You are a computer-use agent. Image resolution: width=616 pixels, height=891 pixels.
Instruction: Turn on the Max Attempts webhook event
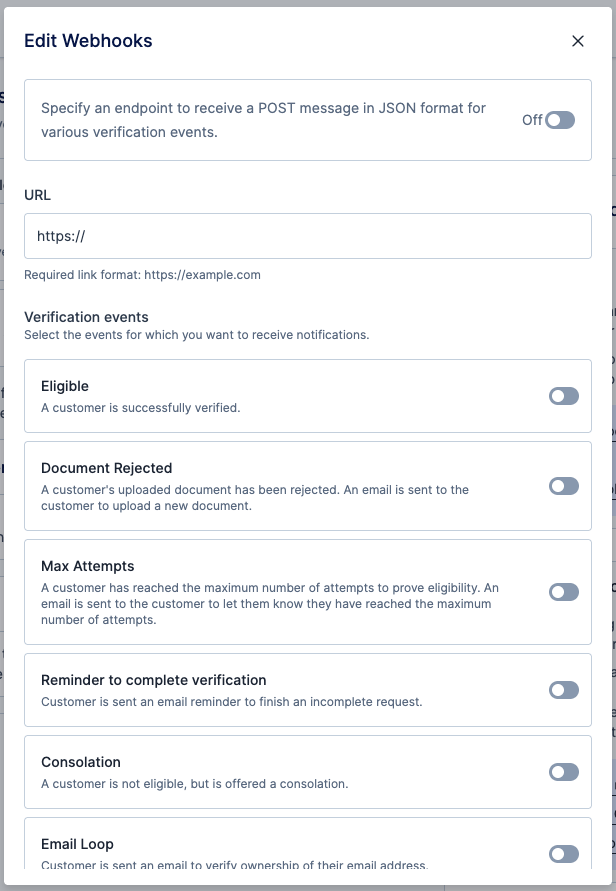tap(561, 590)
